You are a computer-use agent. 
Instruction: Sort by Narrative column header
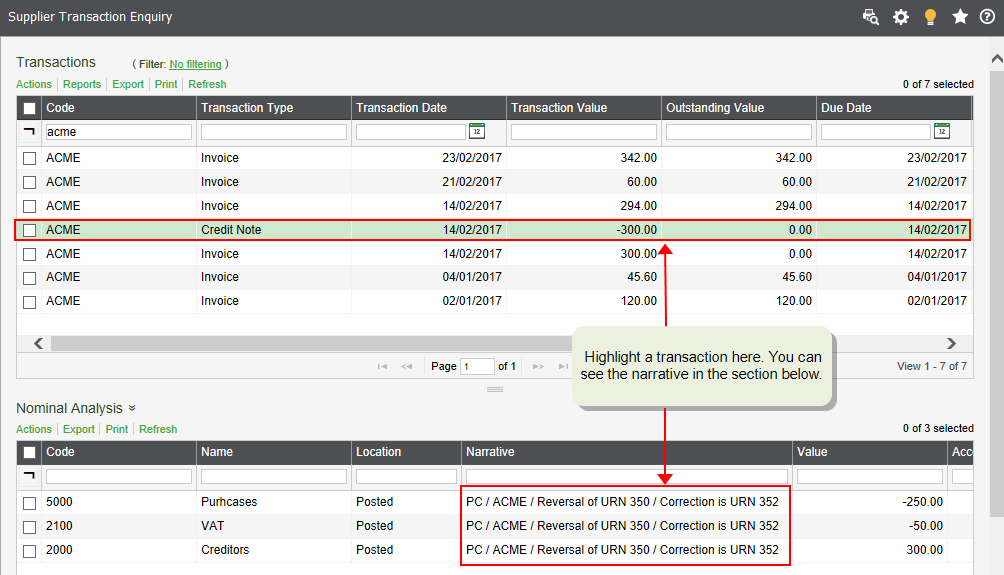627,451
